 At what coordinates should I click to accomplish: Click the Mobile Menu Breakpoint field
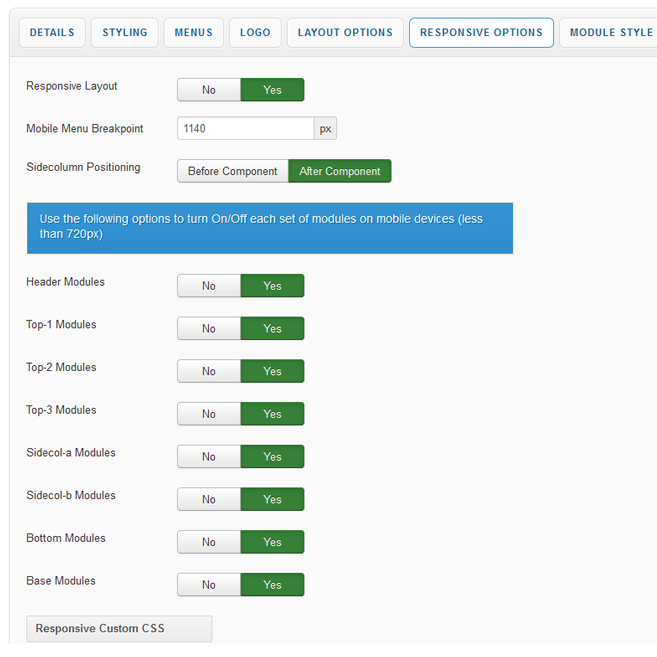pos(246,129)
